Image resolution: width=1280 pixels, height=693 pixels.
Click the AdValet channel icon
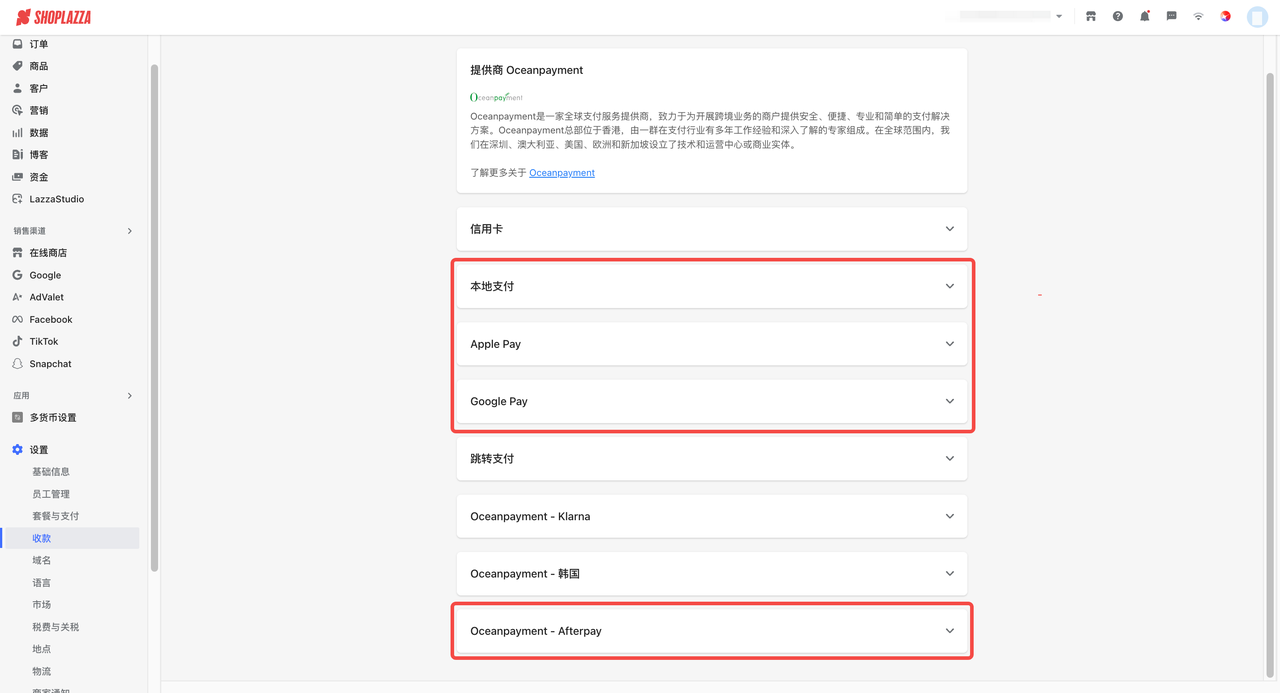[x=17, y=297]
